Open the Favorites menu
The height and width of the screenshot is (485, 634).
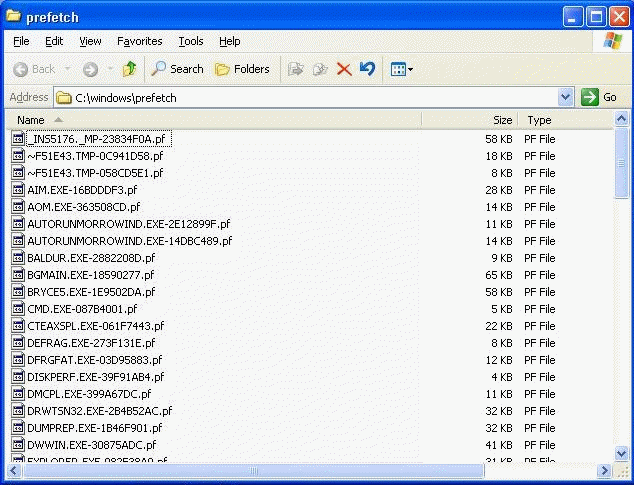(139, 41)
